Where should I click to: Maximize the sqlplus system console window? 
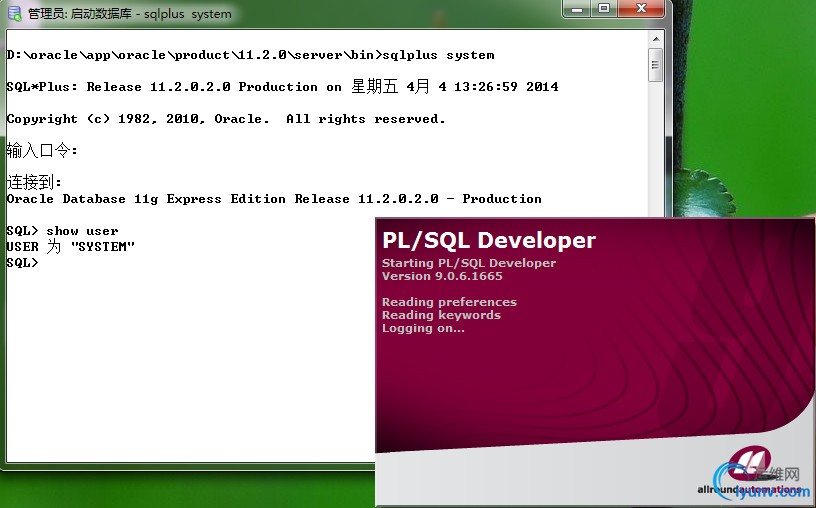[604, 9]
